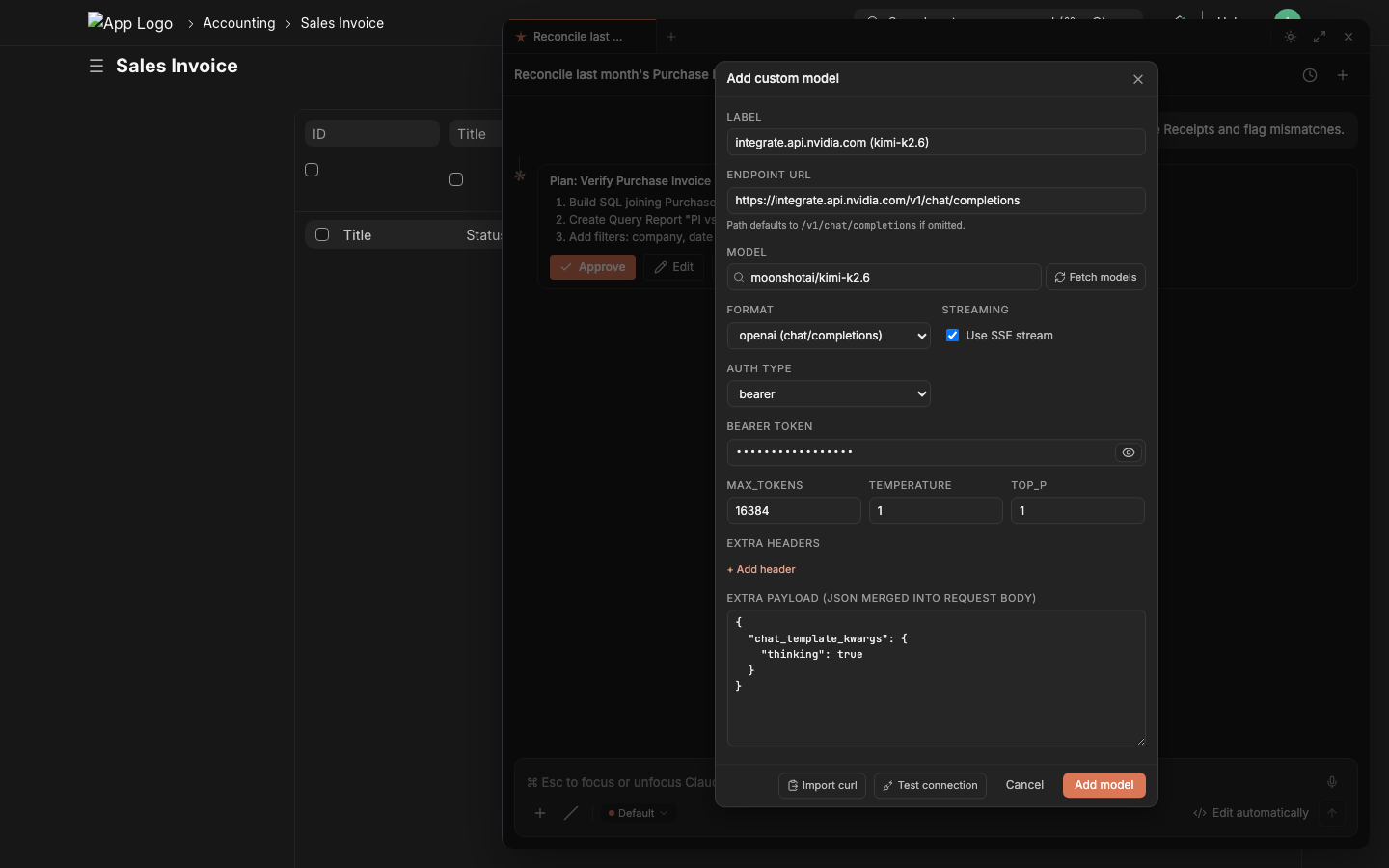This screenshot has height=868, width=1389.
Task: Add an extra header
Action: point(761,569)
